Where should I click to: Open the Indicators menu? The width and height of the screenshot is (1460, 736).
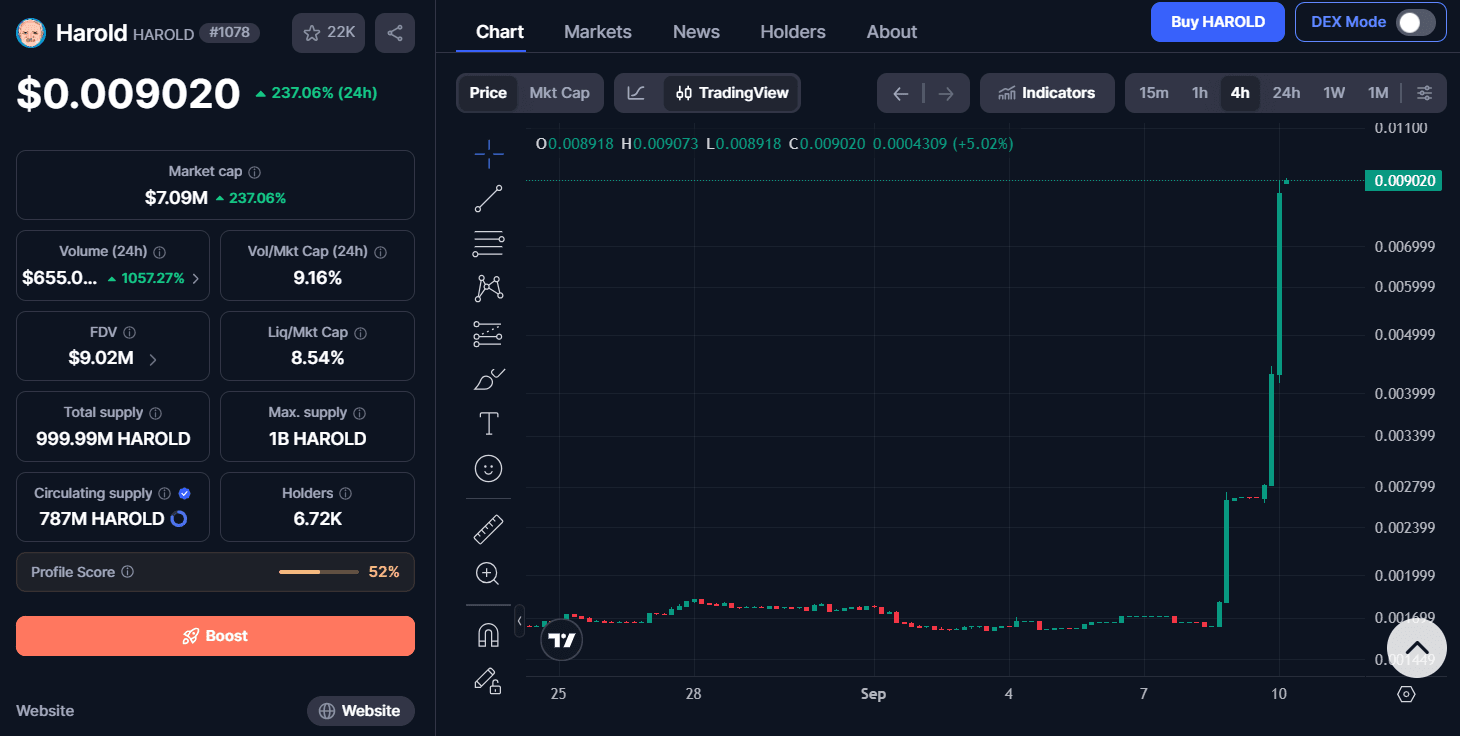click(x=1047, y=93)
